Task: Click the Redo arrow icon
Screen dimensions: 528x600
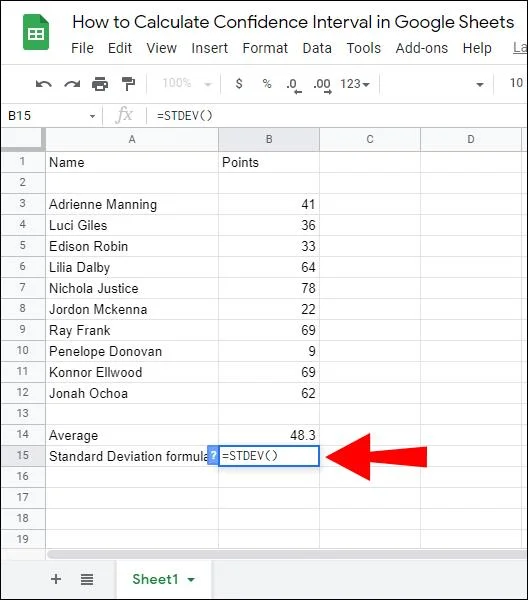Action: coord(72,84)
